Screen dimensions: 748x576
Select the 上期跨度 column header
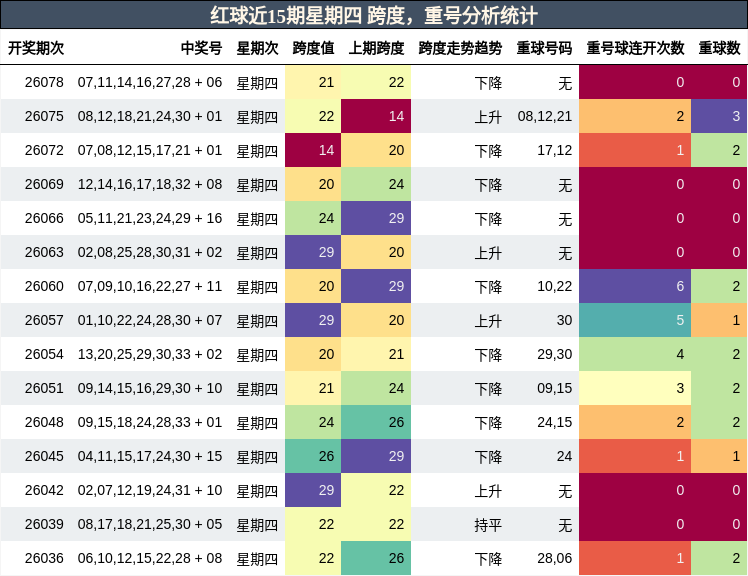click(x=376, y=48)
